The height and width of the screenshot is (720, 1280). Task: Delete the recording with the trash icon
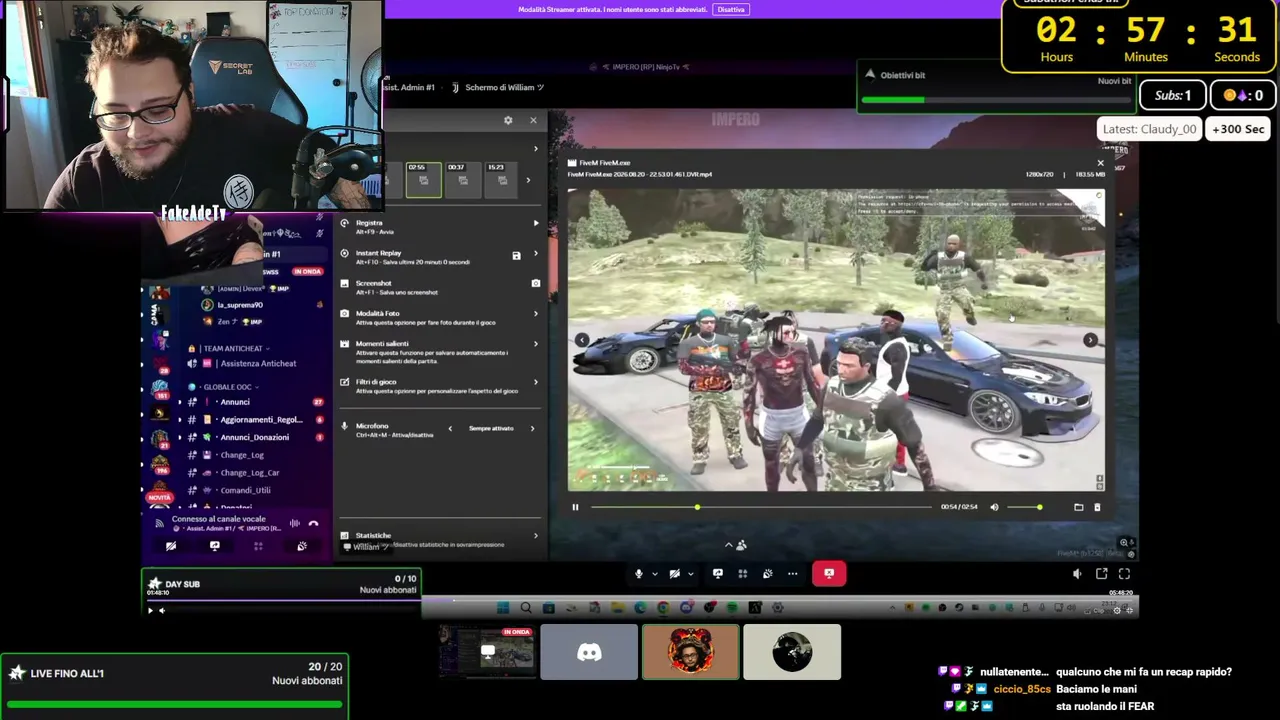(1097, 507)
